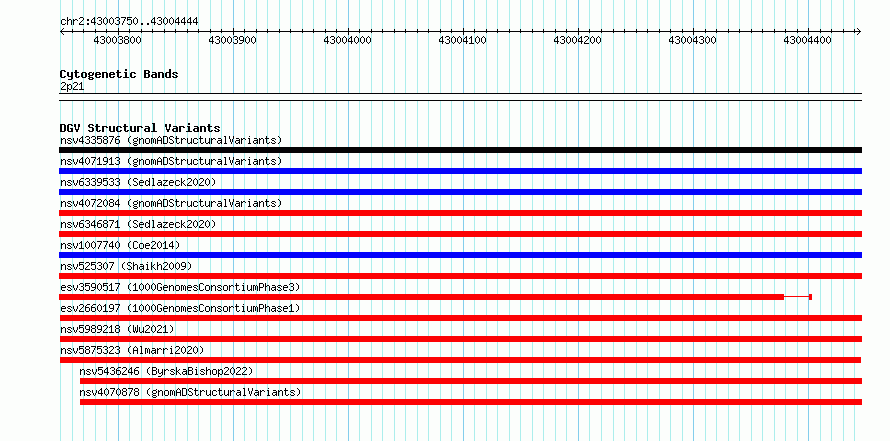Viewport: 890px width, 441px height.
Task: Open the nsv4070878 gnomADStructuralVariants label
Action: coord(190,392)
